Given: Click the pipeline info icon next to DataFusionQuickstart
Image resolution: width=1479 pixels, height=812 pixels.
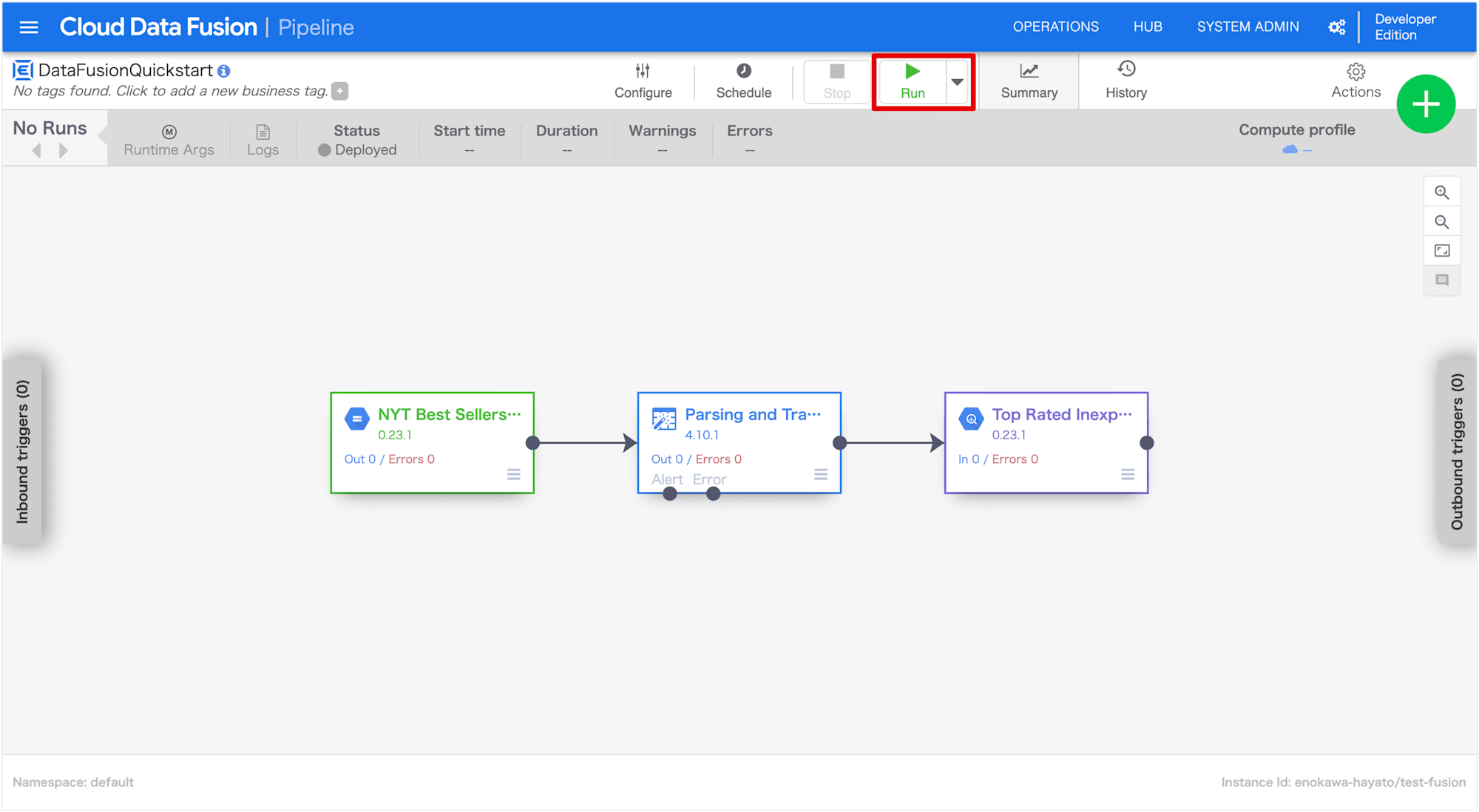Looking at the screenshot, I should tap(224, 71).
